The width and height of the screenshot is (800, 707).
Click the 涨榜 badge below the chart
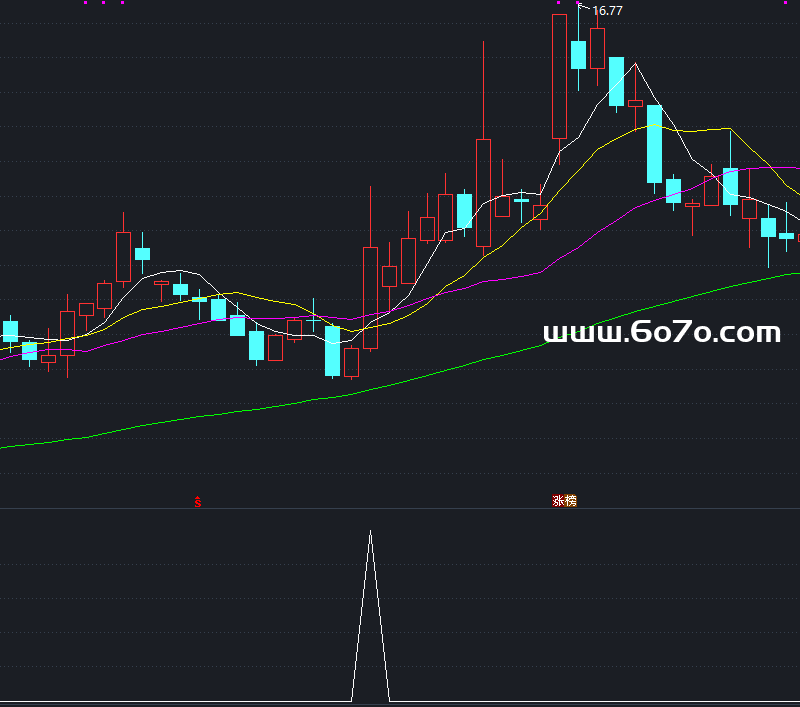pos(564,501)
